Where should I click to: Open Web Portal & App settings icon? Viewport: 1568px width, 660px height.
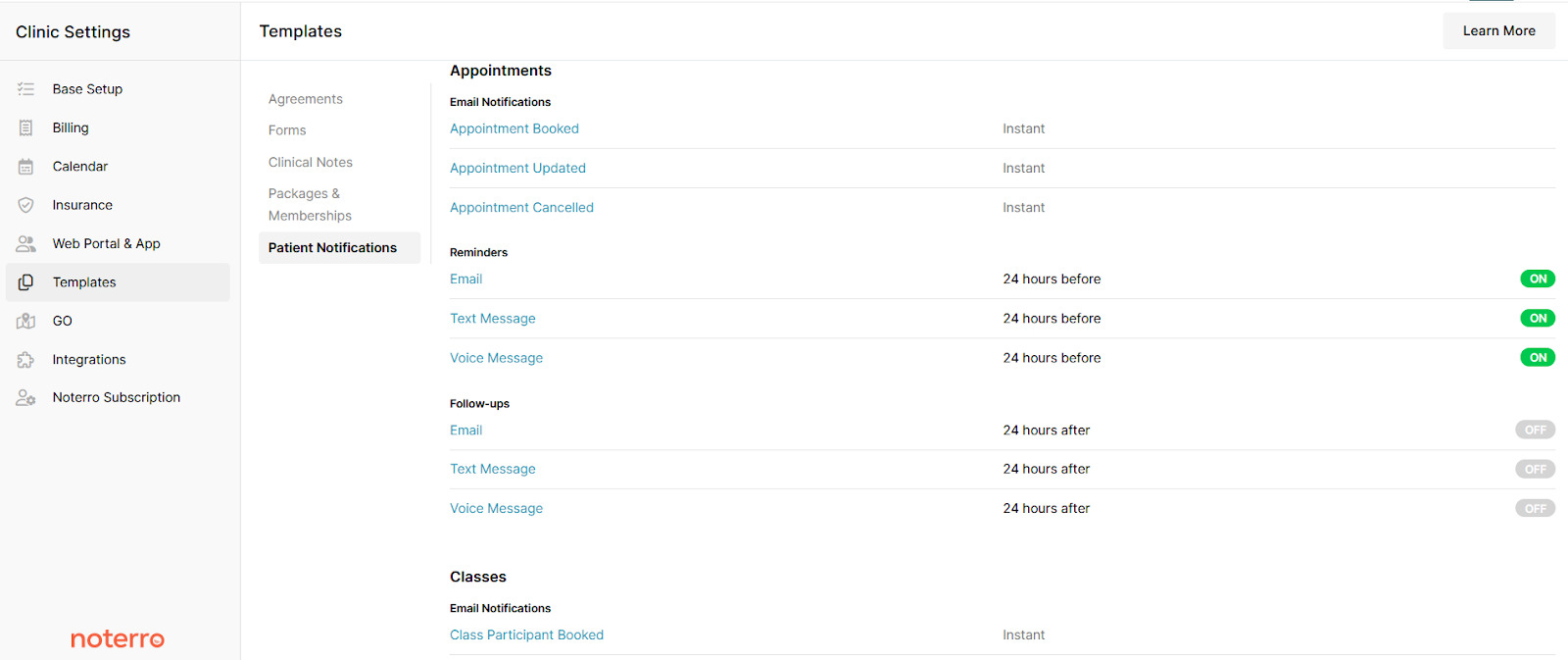point(25,242)
